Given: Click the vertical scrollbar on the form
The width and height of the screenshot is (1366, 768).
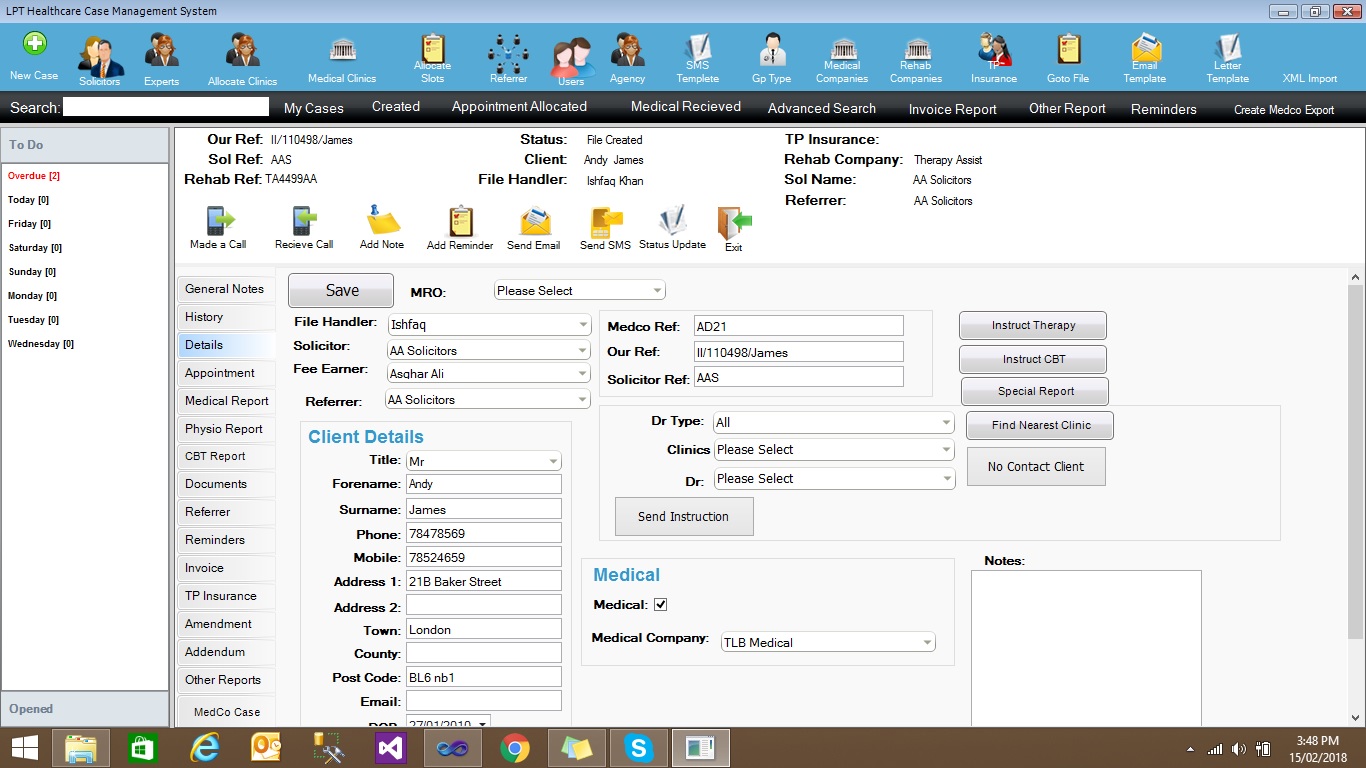Looking at the screenshot, I should tap(1355, 460).
